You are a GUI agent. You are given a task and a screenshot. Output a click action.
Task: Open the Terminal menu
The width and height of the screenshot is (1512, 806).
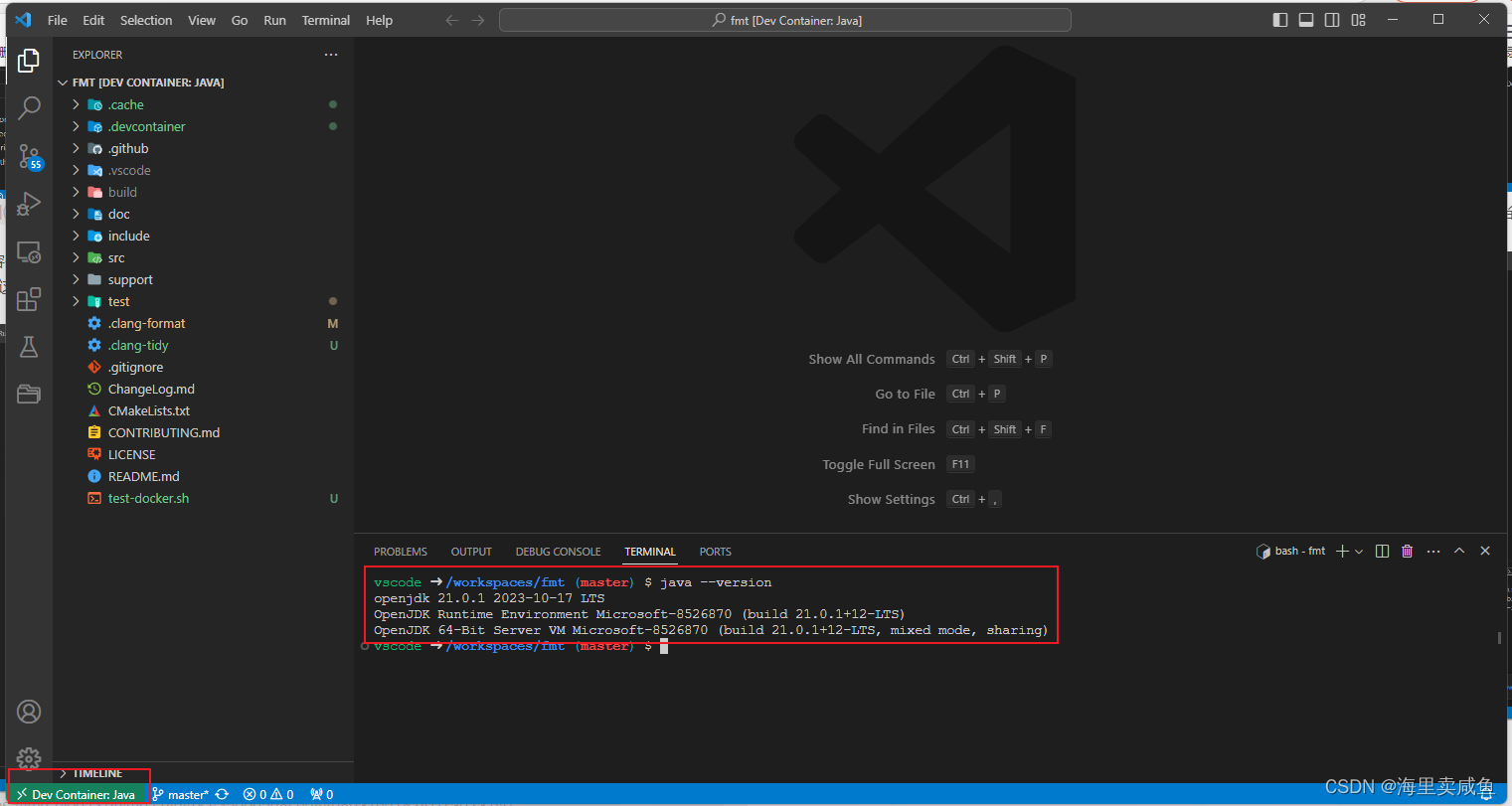point(325,20)
